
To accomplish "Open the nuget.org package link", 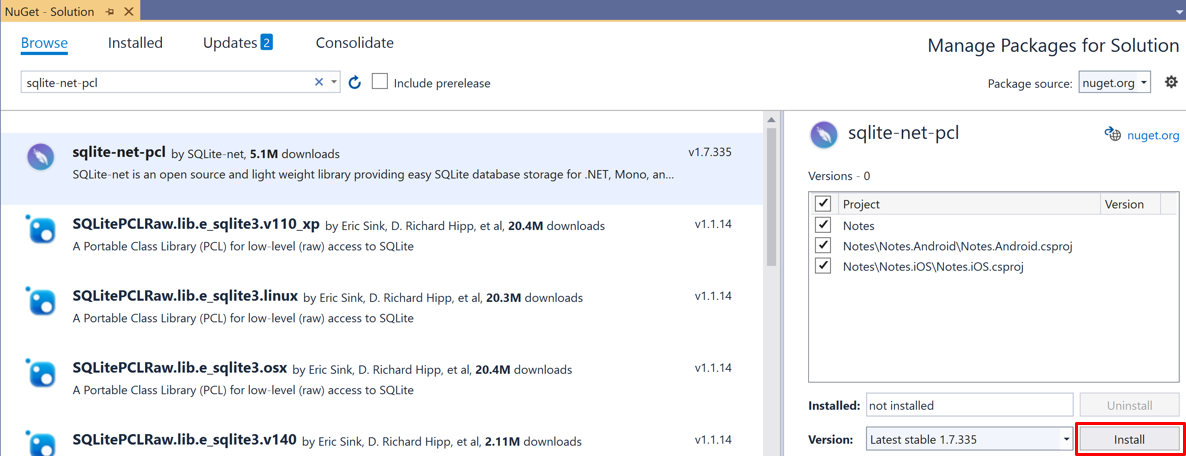I will 1152,135.
